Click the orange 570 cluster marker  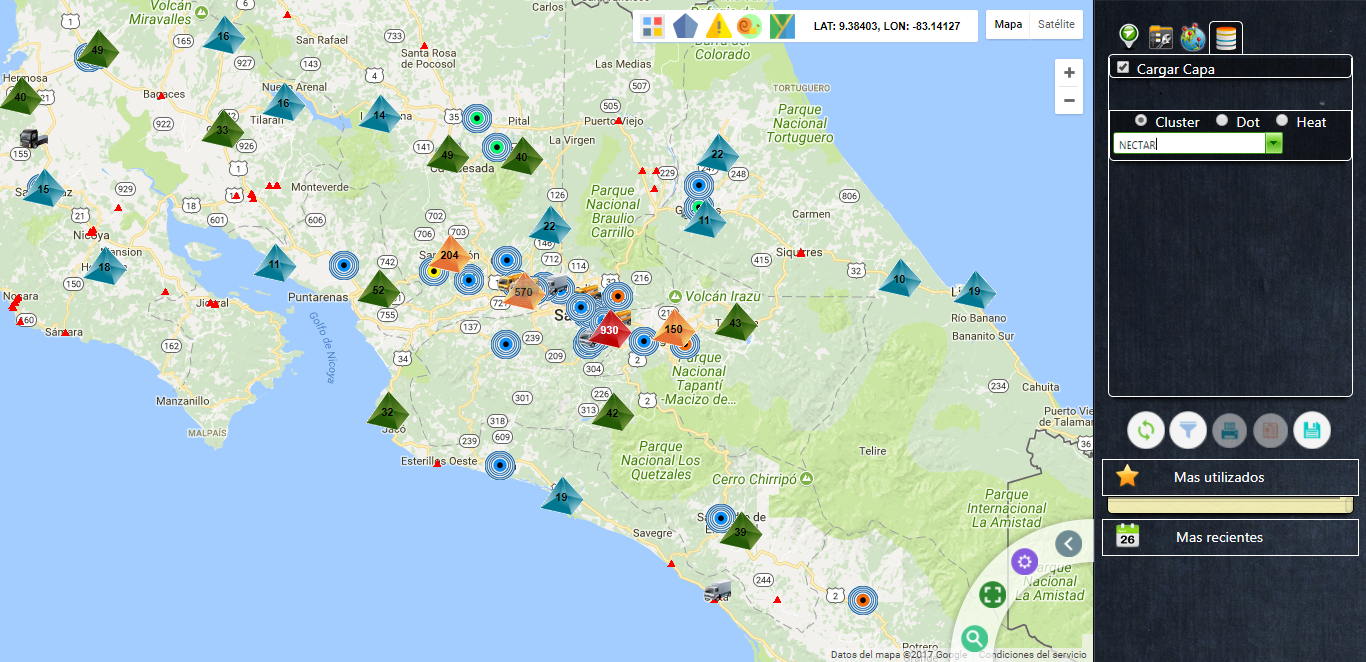523,291
